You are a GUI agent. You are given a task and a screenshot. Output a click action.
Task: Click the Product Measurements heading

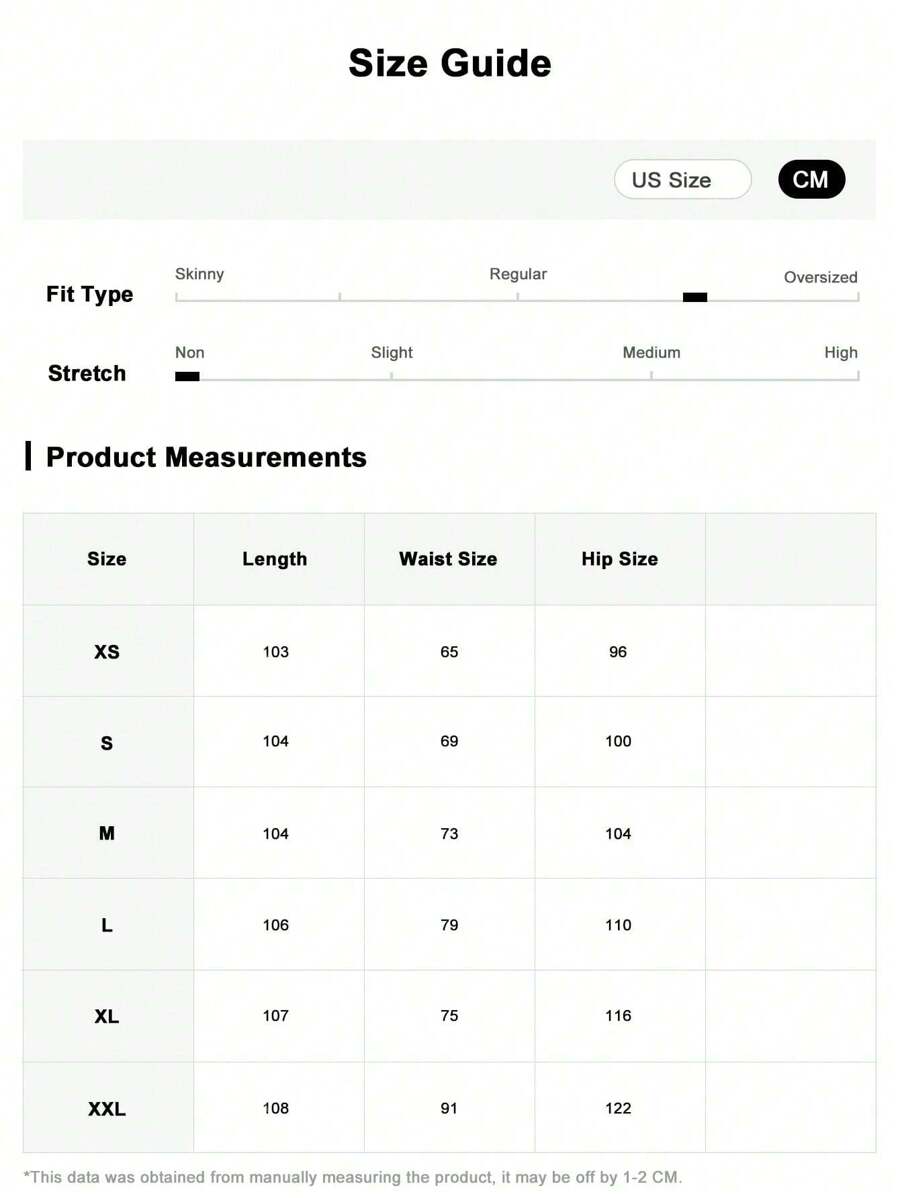coord(206,457)
